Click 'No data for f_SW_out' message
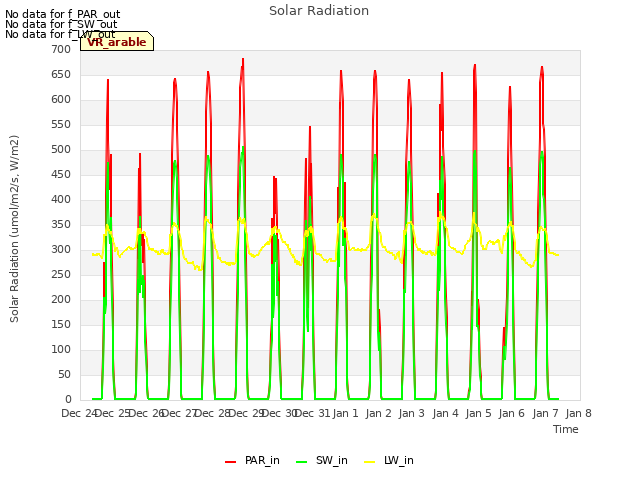 [x=61, y=24]
